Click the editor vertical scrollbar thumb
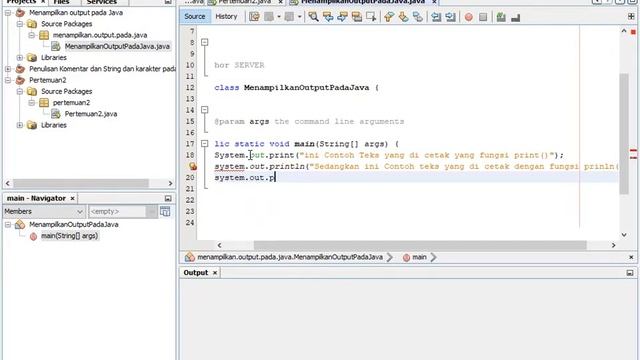 (x=624, y=134)
